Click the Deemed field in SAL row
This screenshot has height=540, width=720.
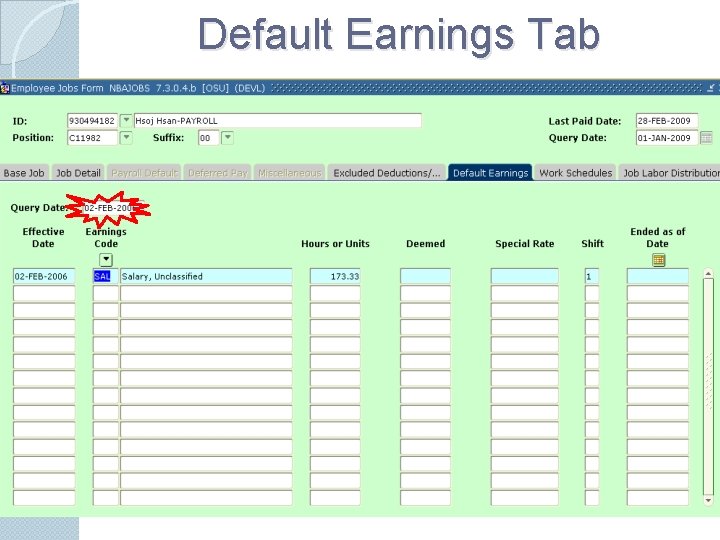(425, 276)
